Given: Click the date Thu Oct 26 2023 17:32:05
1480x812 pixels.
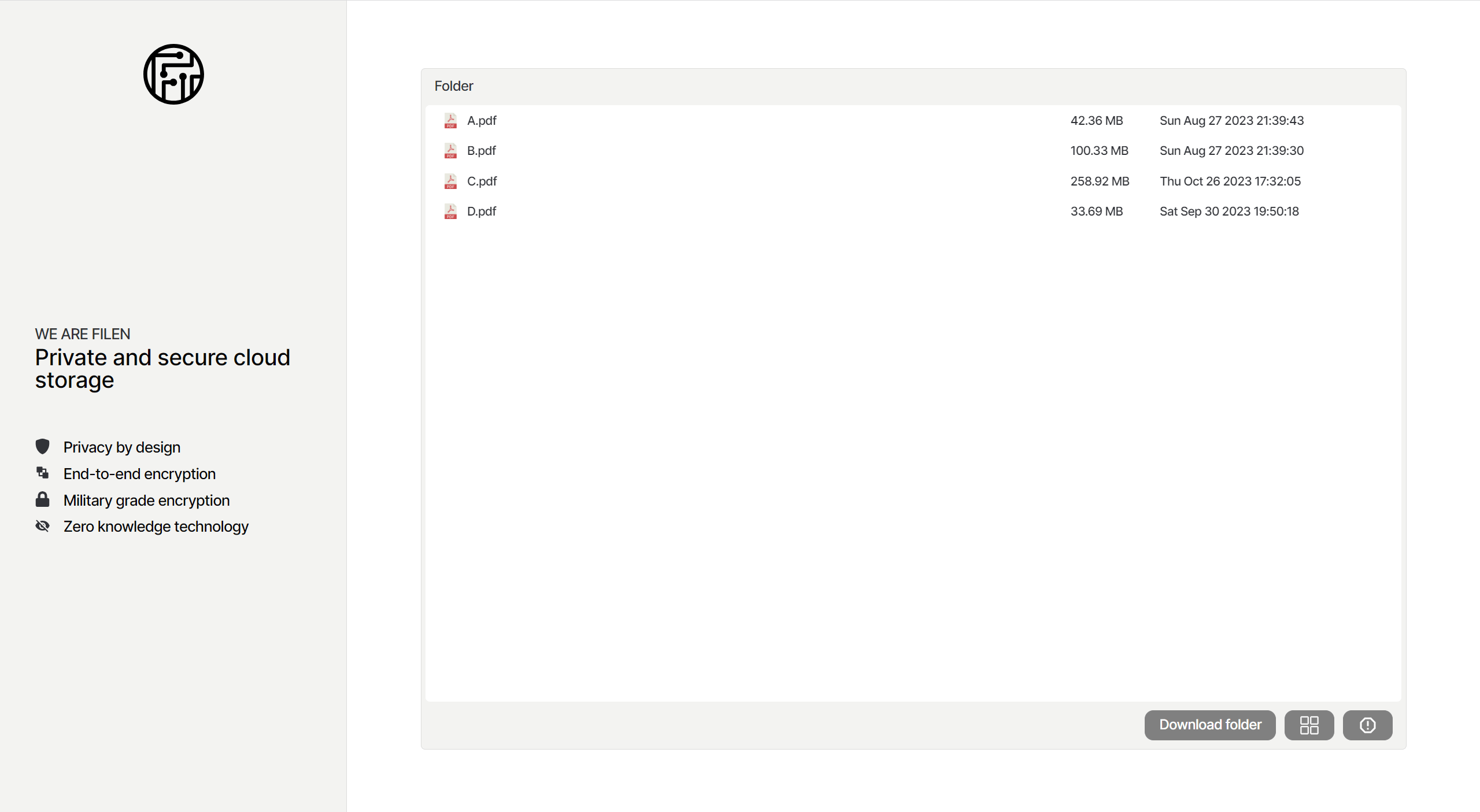Looking at the screenshot, I should click(x=1230, y=181).
